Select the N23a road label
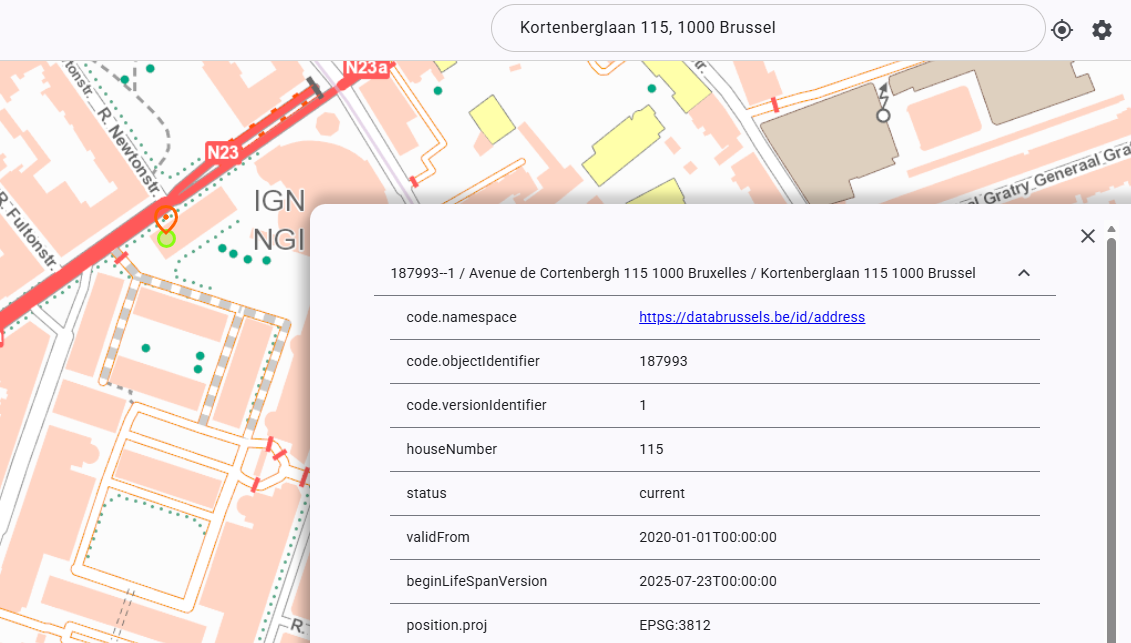 366,68
